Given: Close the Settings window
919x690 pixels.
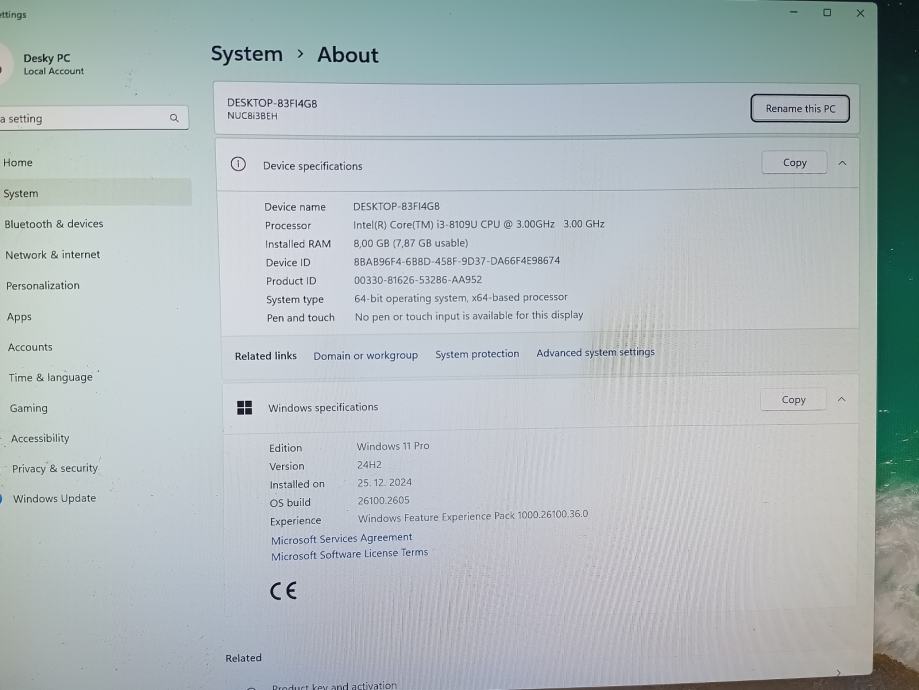Looking at the screenshot, I should point(860,13).
